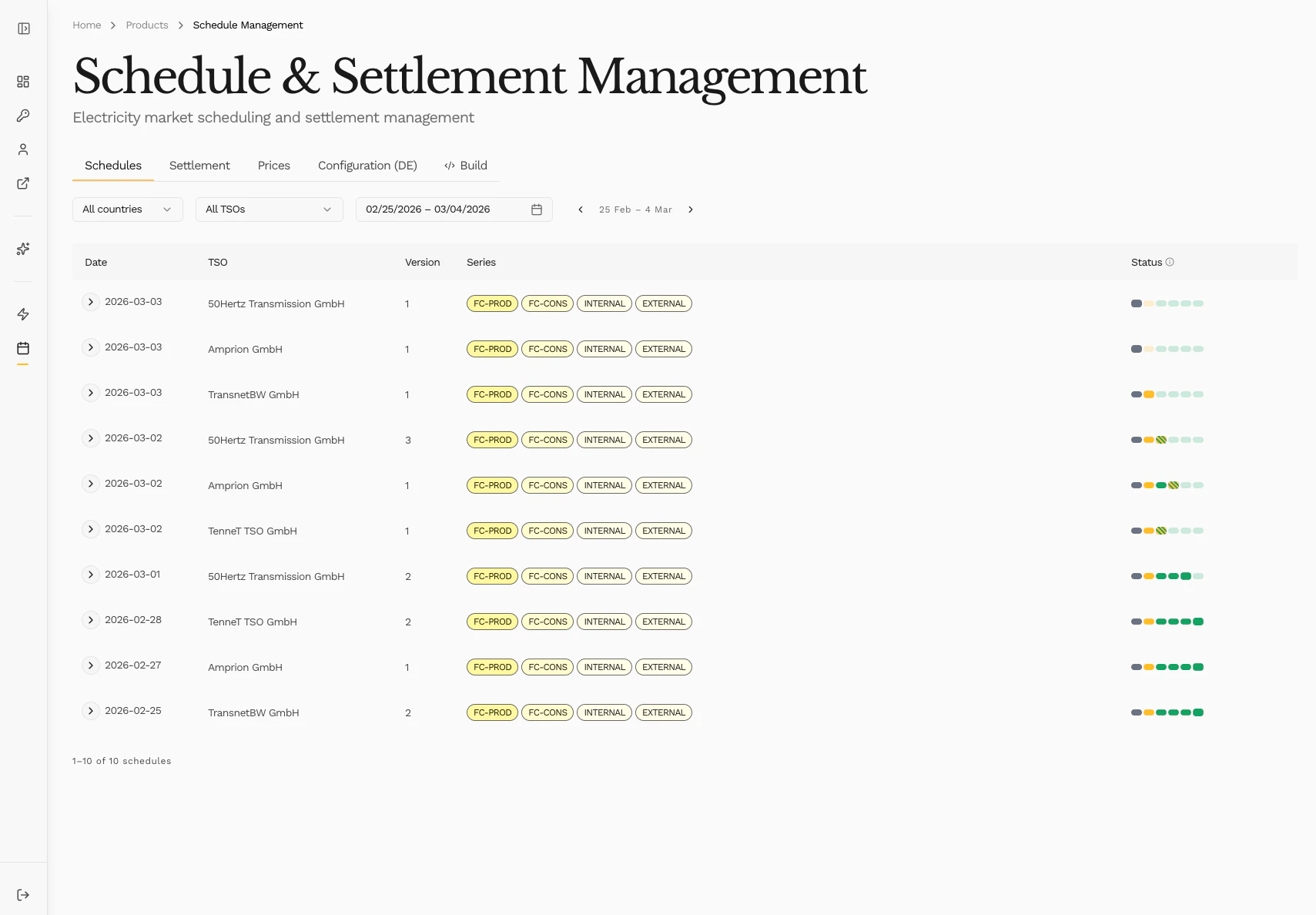Click the logout icon at sidebar bottom
Screen dimensions: 1316x915
[23, 894]
